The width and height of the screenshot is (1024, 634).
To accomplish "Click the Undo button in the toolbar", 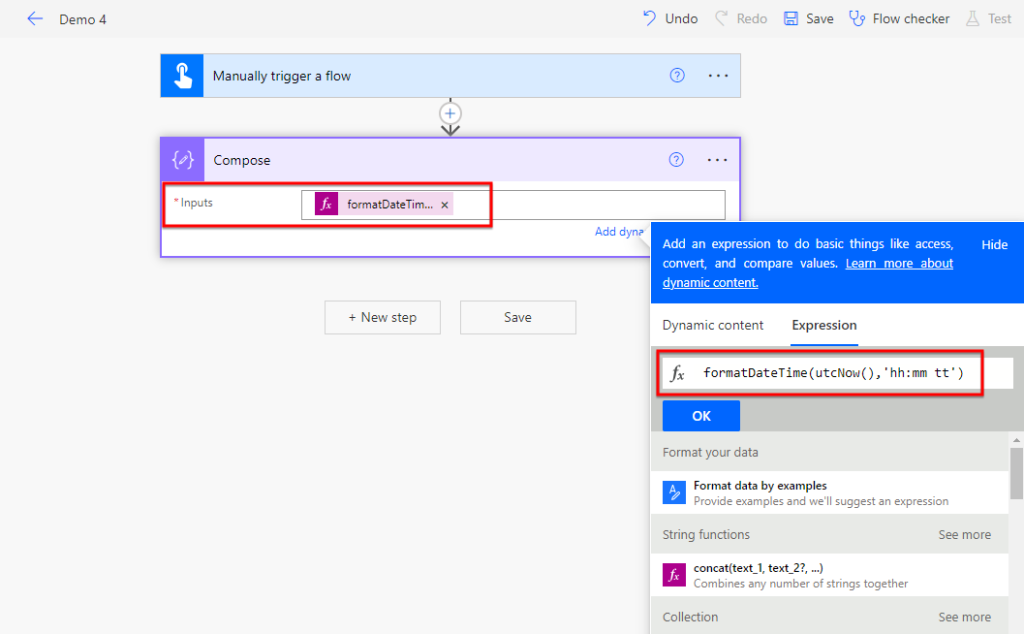I will (x=670, y=19).
